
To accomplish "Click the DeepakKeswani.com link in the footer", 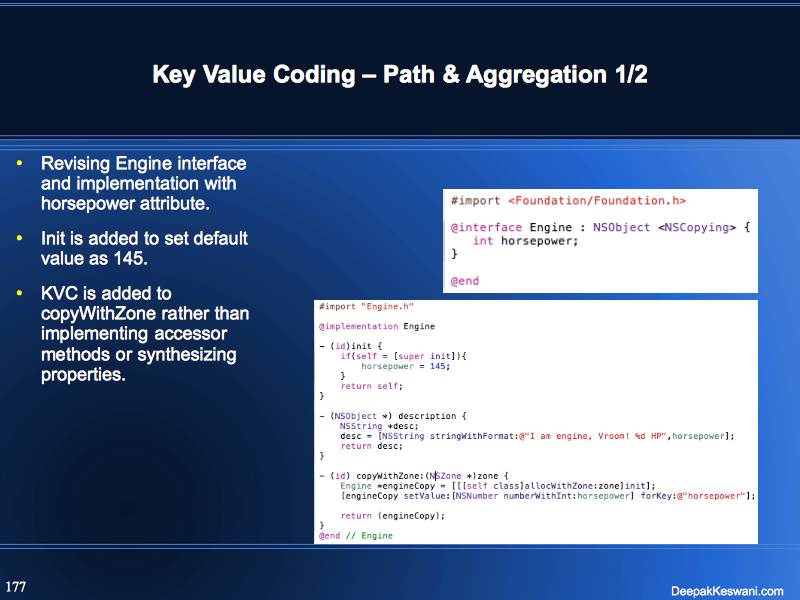I will [x=727, y=590].
